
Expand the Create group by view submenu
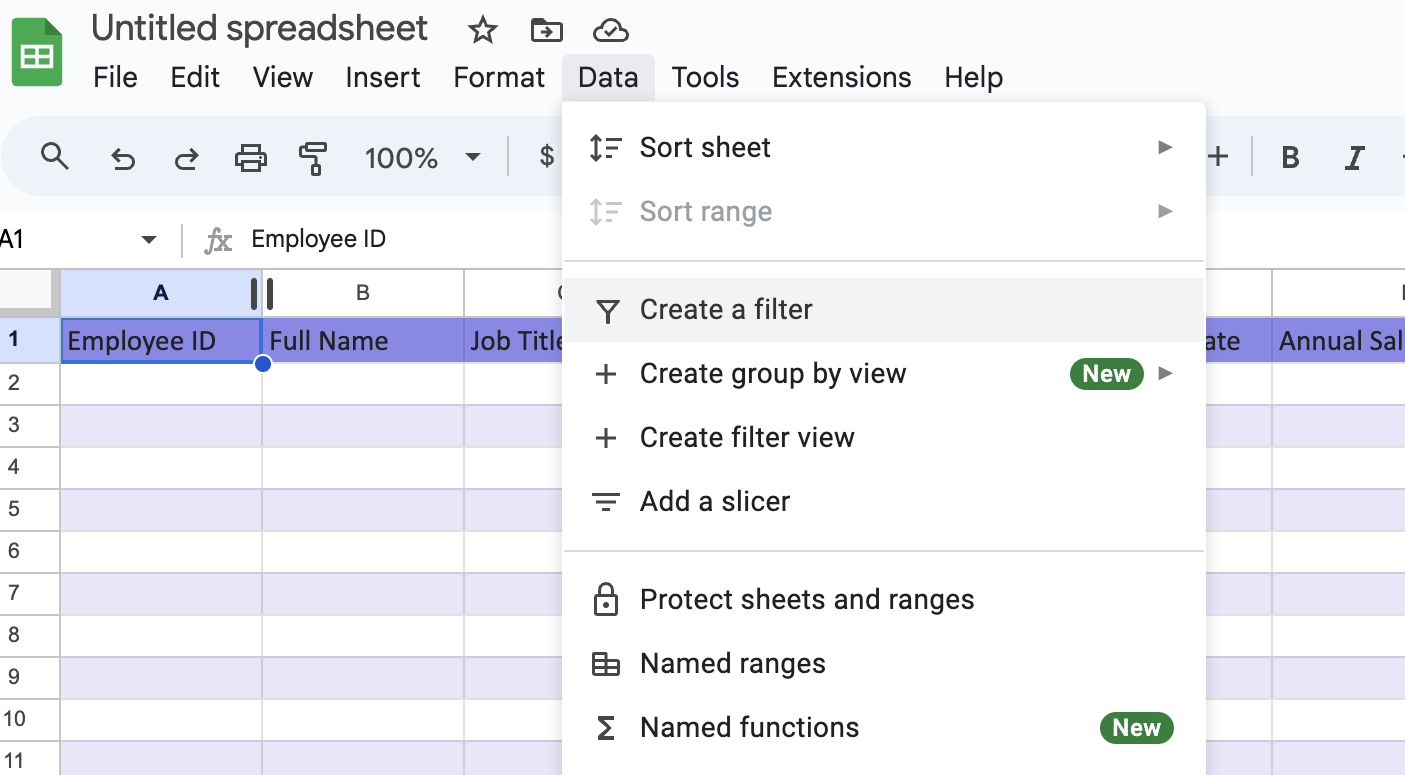[1164, 373]
